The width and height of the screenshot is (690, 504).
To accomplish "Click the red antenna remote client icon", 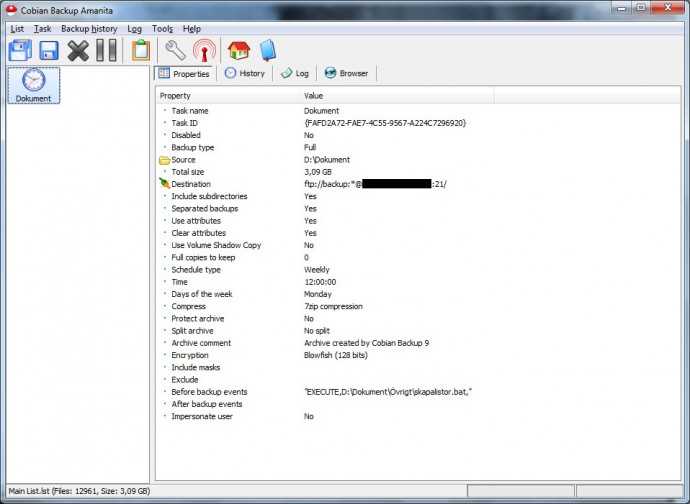I will pos(204,50).
